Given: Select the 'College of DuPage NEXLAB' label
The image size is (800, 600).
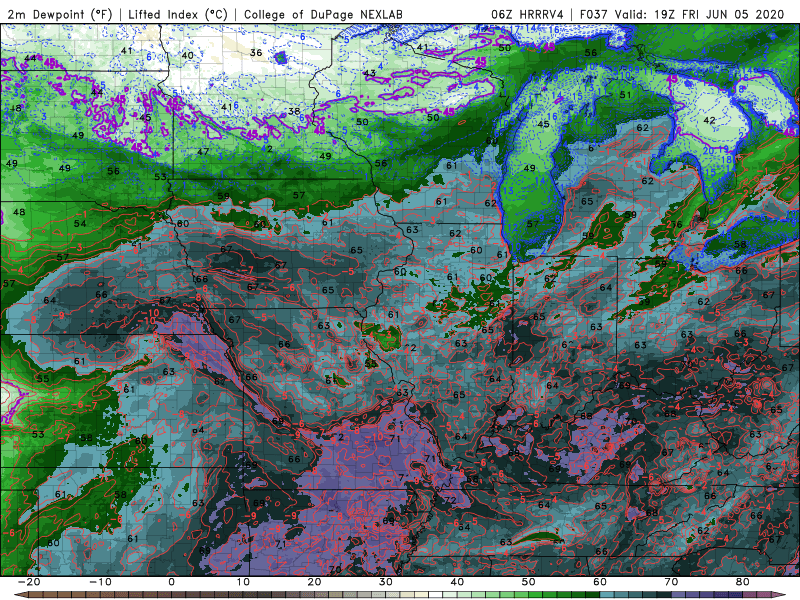Looking at the screenshot, I should [323, 14].
